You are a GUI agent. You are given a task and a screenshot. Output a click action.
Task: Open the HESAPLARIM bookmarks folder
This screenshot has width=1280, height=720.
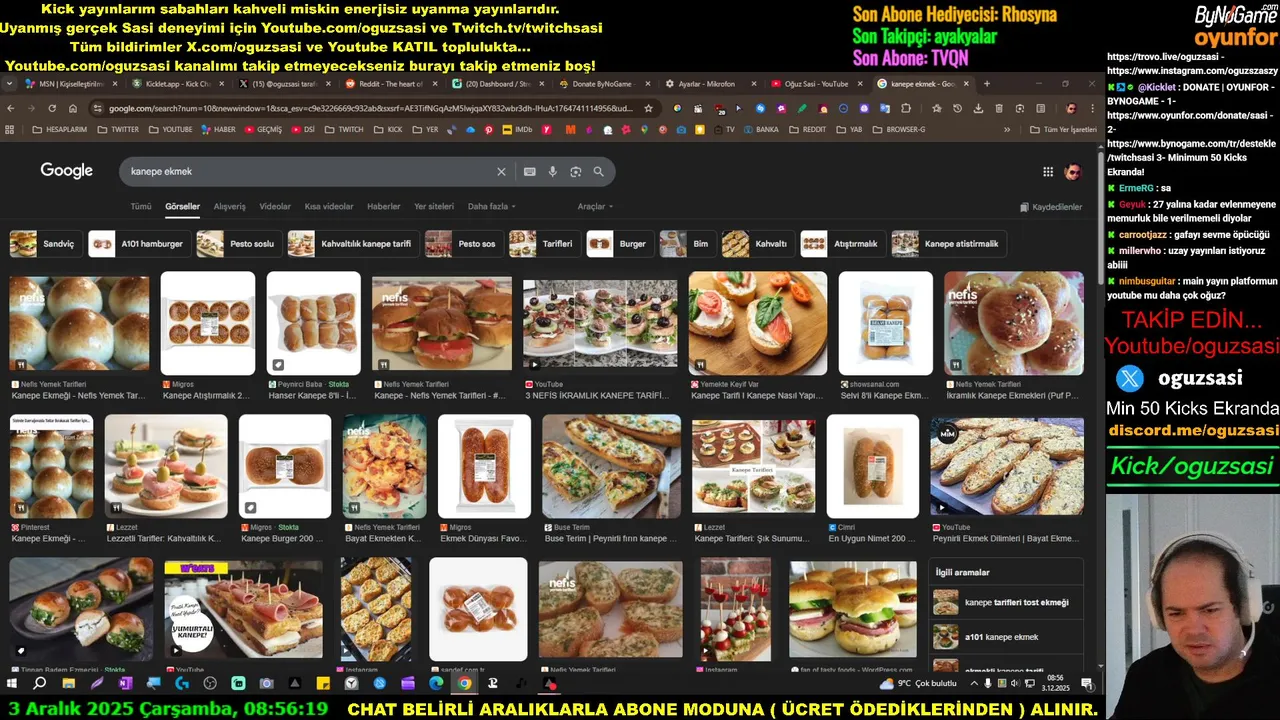click(59, 130)
